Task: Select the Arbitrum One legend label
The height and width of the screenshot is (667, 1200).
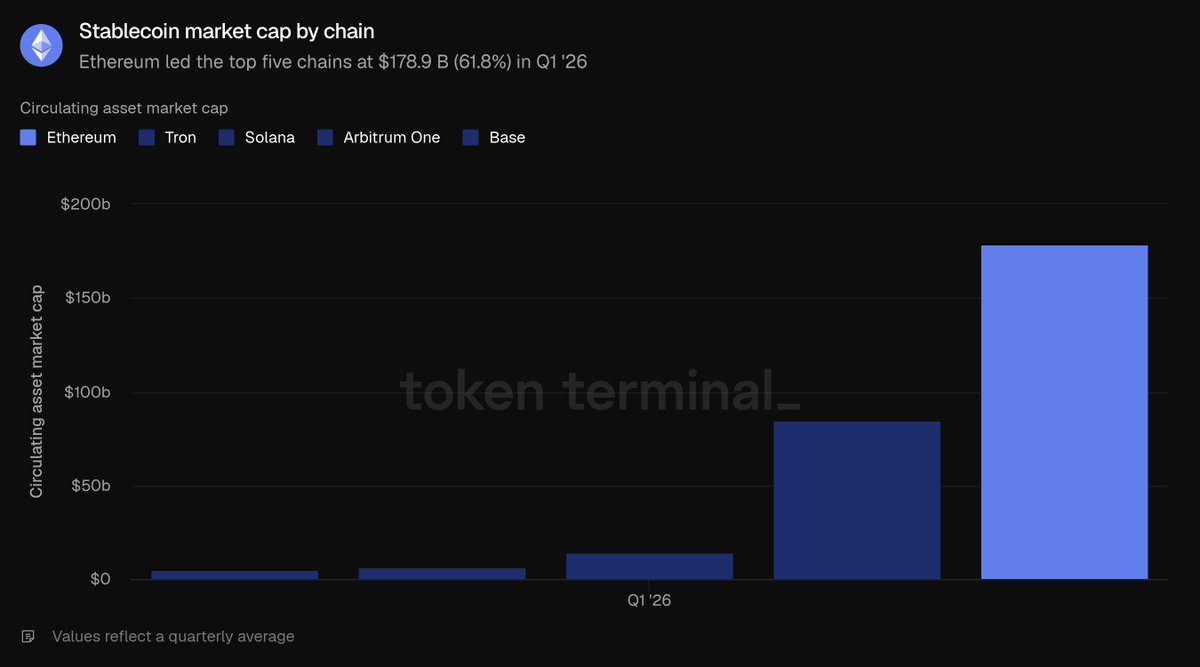Action: pos(392,138)
